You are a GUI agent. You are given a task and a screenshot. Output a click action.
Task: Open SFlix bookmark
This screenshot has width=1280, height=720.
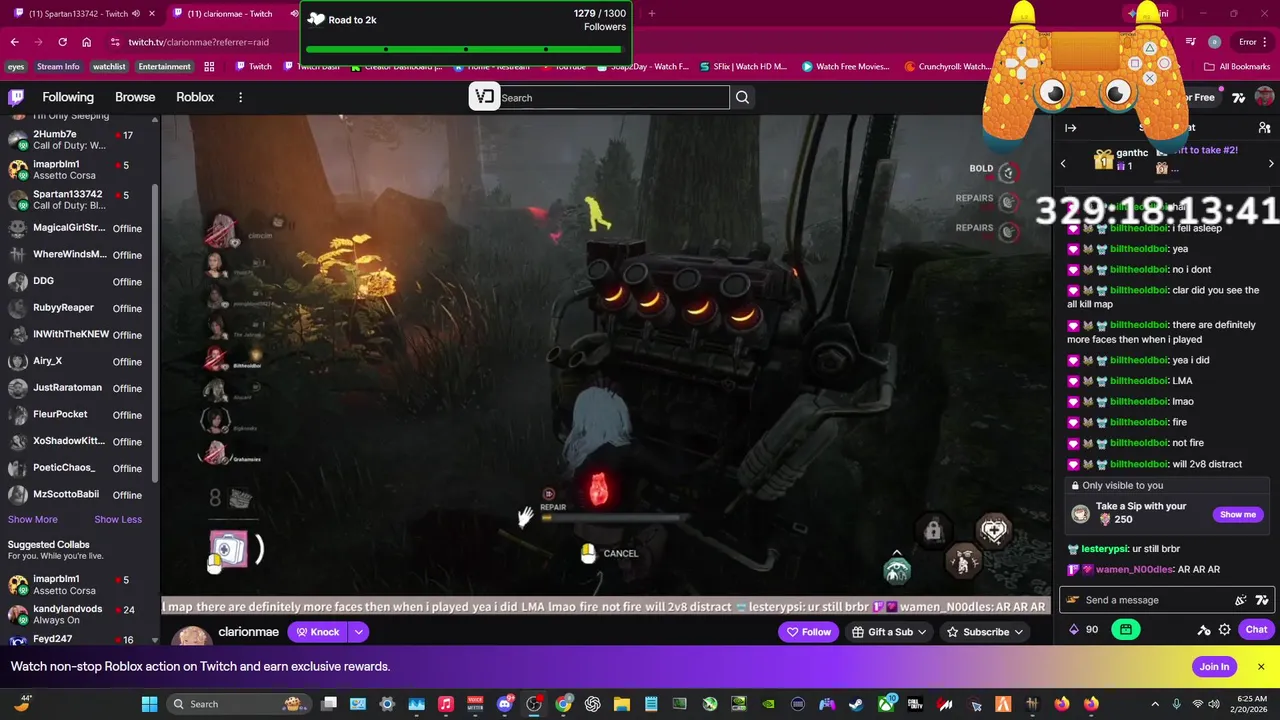742,67
